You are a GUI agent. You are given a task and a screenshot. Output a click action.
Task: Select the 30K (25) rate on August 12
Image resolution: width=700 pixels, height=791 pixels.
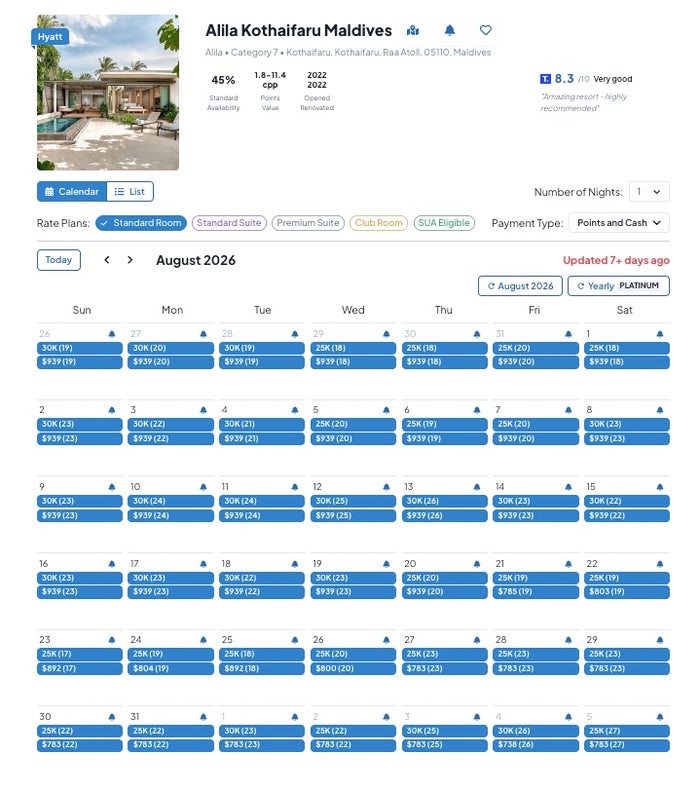tap(353, 501)
